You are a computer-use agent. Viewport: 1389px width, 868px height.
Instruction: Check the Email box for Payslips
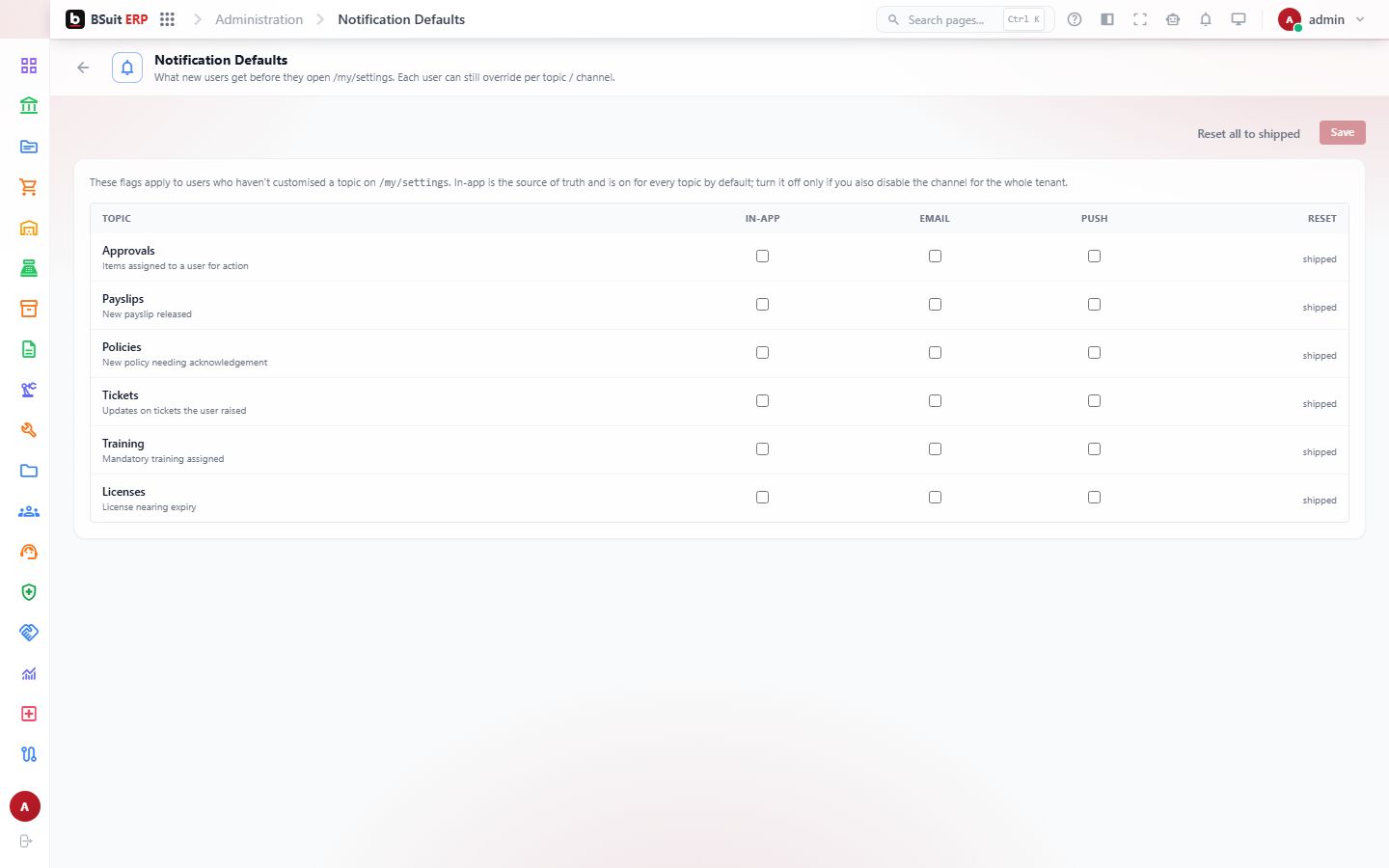(935, 305)
